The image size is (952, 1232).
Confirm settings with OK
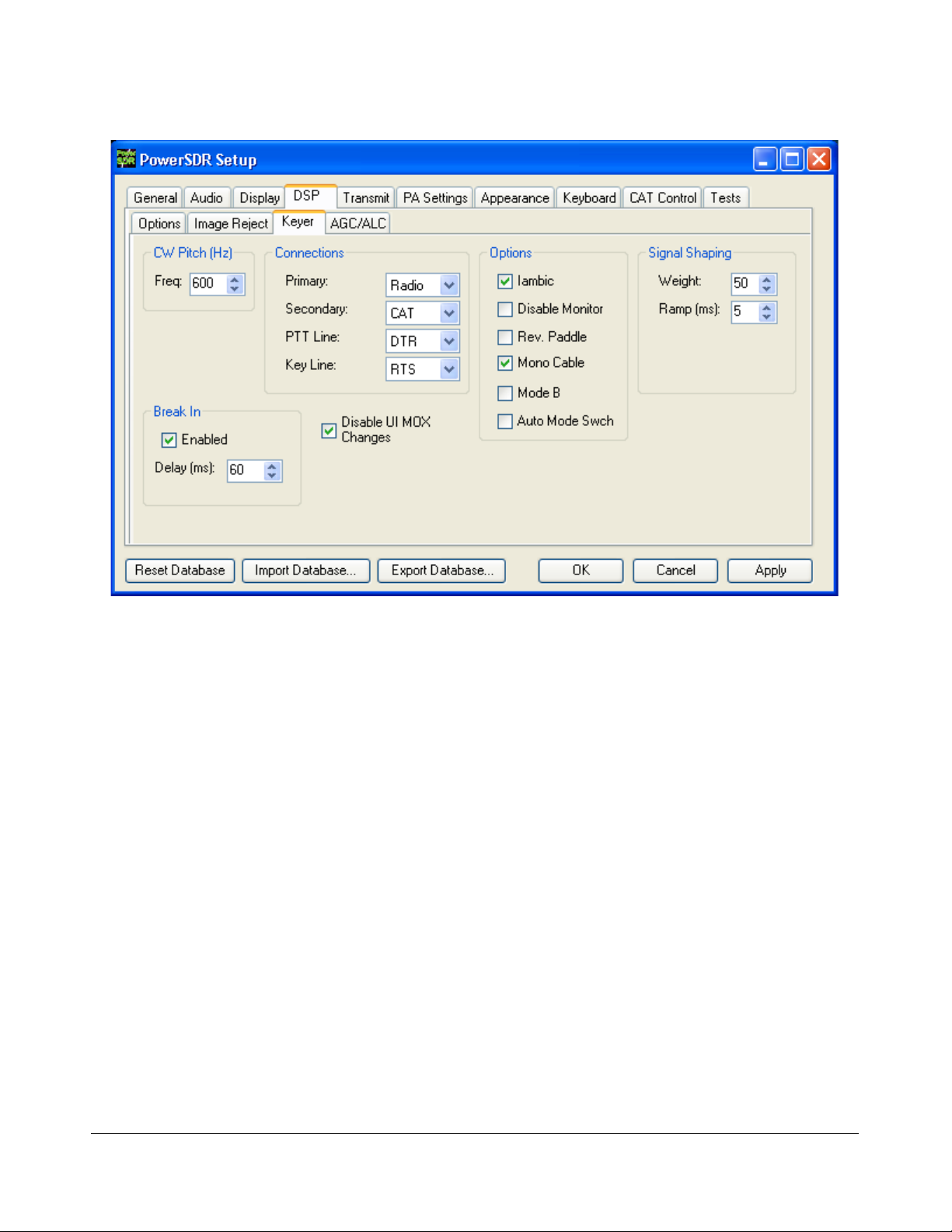pos(581,571)
